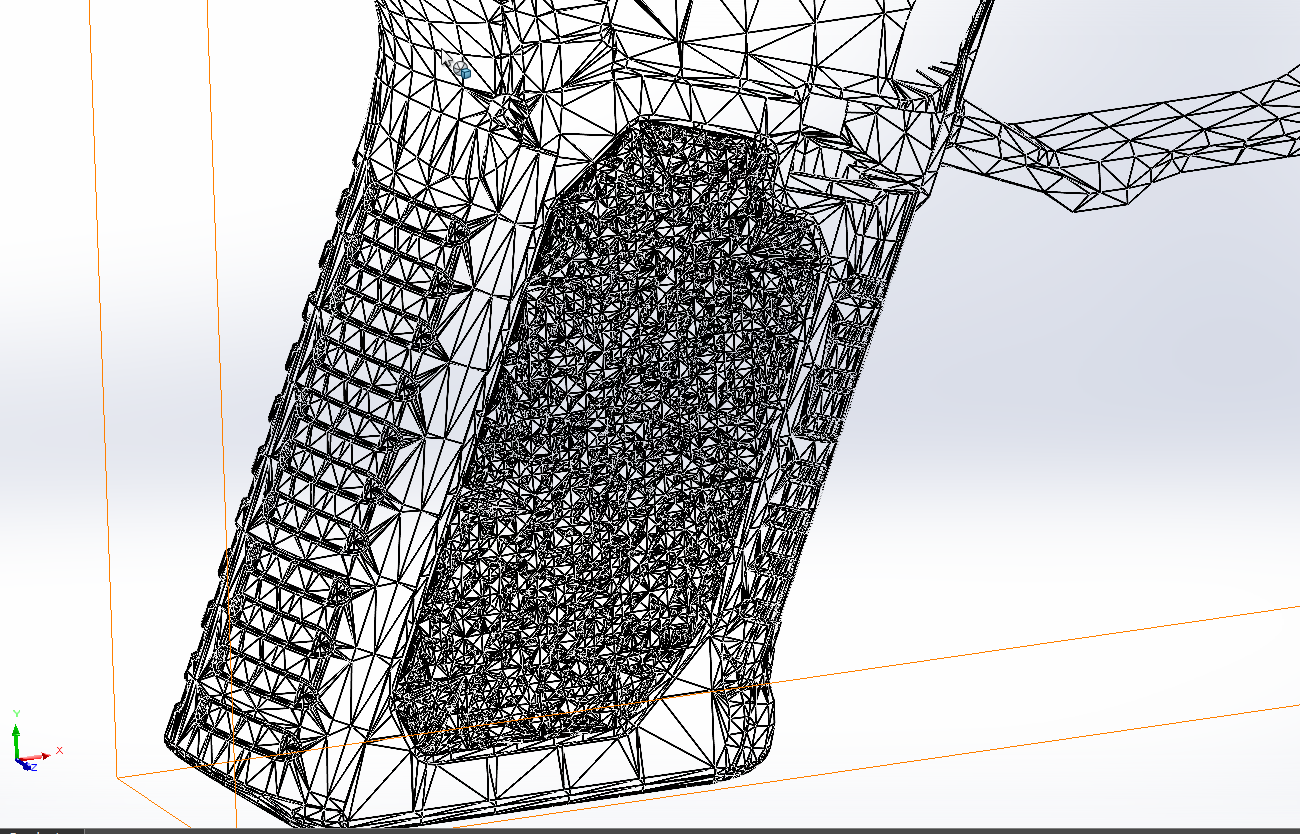
Task: Click the circular selection icon near the cursor
Action: pyautogui.click(x=460, y=68)
